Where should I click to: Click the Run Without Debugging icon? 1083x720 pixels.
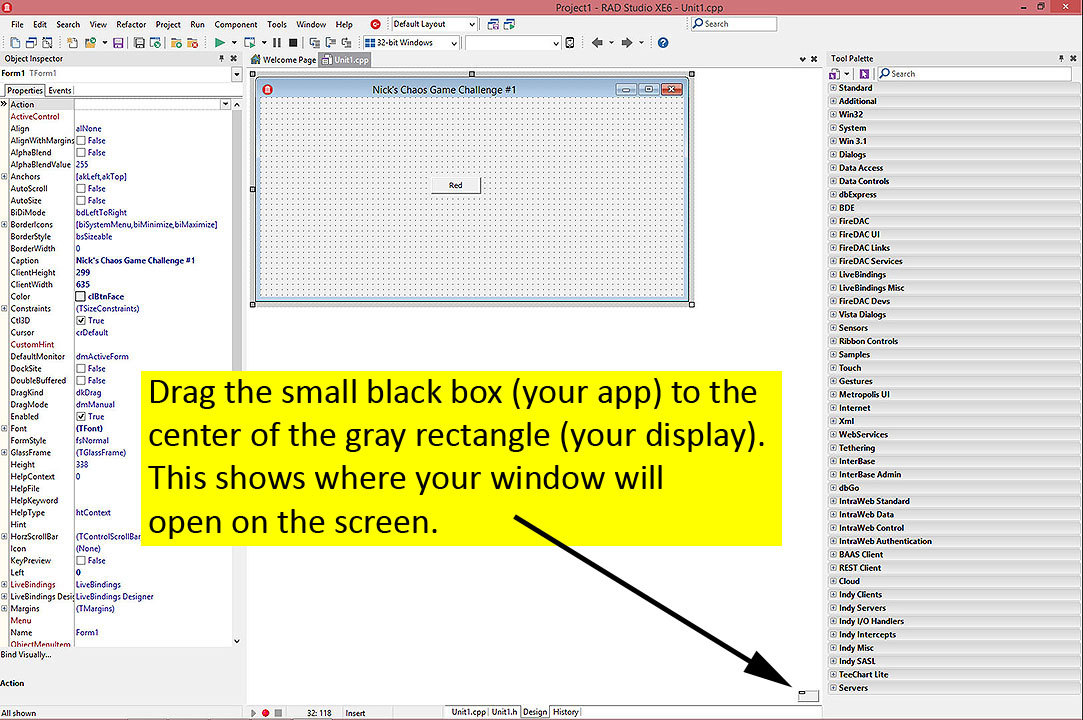tap(249, 43)
